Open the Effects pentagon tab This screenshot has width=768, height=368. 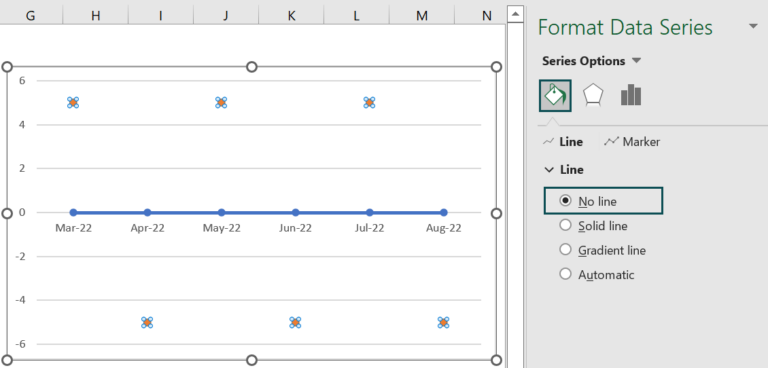(x=593, y=95)
